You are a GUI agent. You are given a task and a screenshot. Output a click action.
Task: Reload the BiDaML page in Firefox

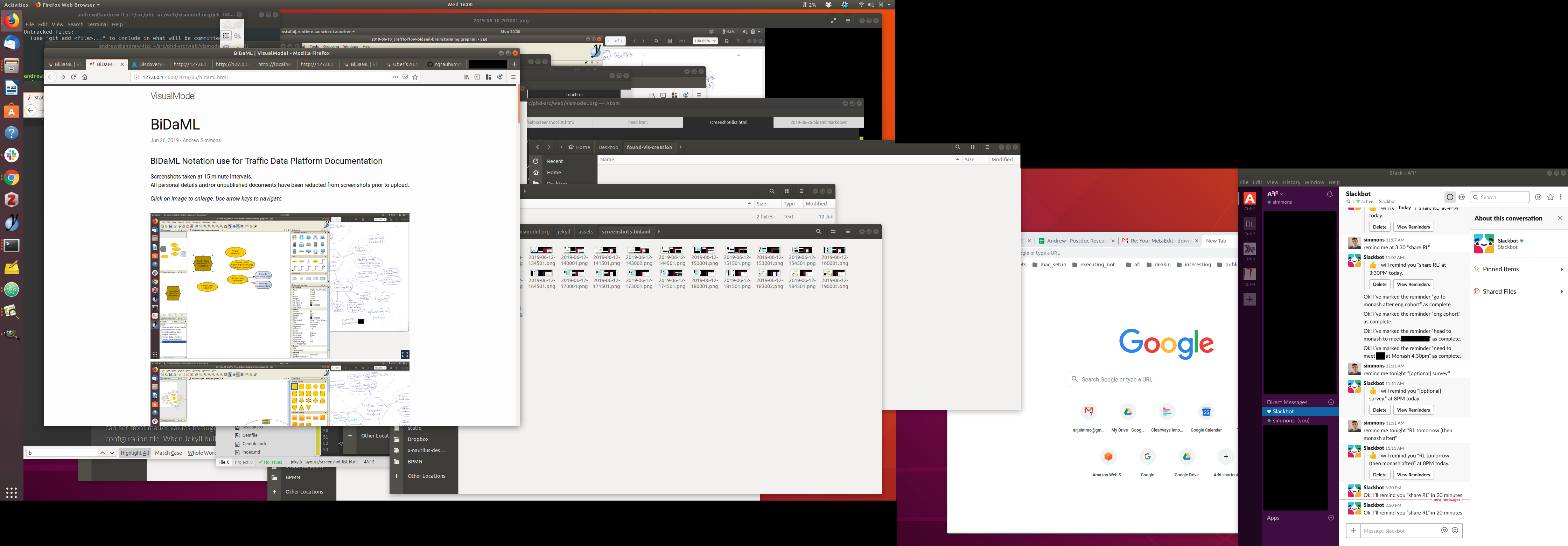(73, 77)
